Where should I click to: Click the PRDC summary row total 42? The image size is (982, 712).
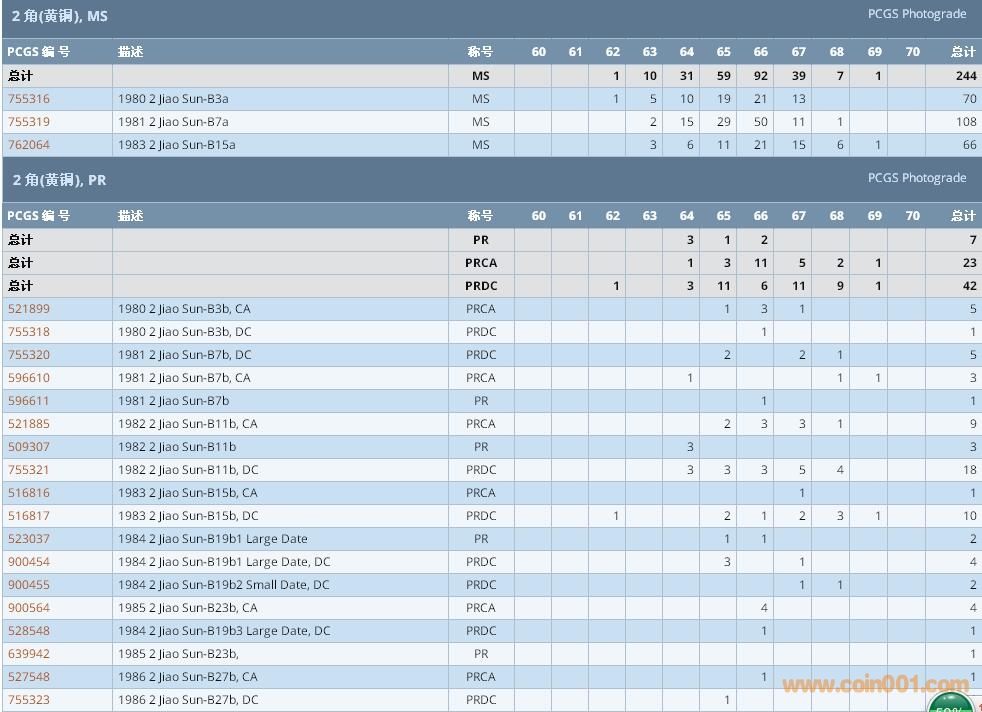click(x=968, y=286)
